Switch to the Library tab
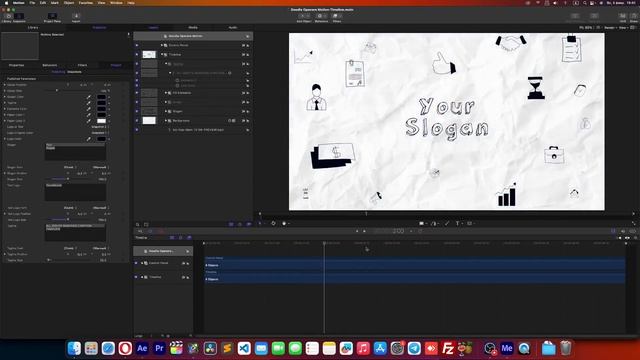This screenshot has height=360, width=640. (x=33, y=27)
